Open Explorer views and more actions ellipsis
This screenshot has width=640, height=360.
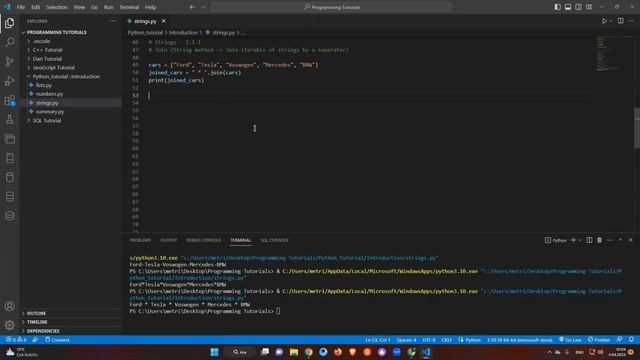112,21
